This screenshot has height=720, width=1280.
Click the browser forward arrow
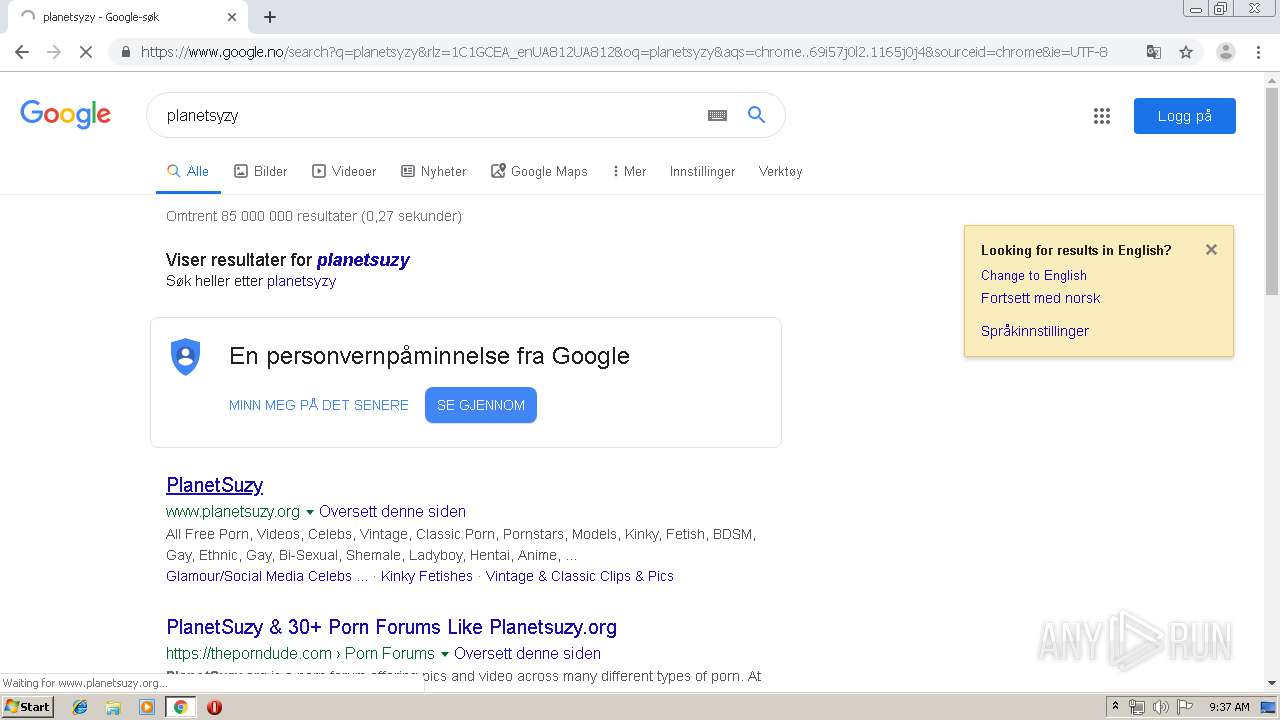click(x=54, y=52)
